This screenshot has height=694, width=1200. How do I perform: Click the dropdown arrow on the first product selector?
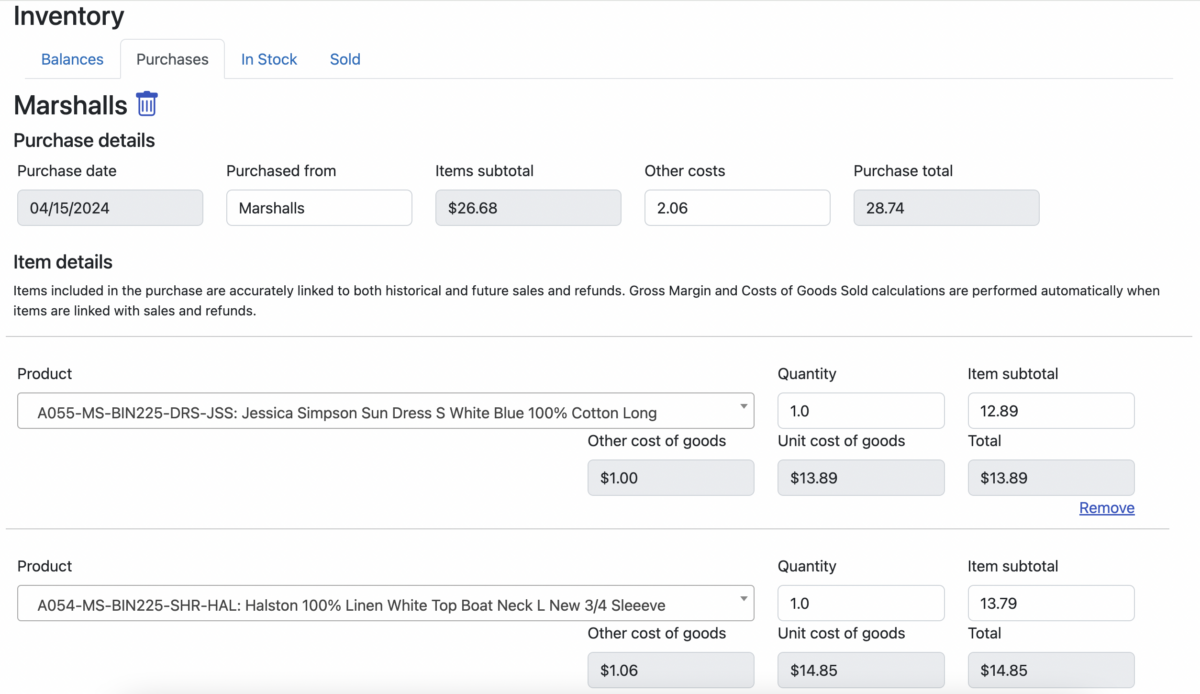click(743, 410)
